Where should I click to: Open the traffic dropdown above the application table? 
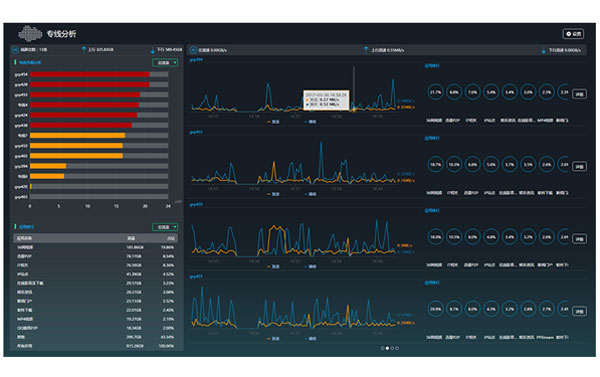[165, 227]
